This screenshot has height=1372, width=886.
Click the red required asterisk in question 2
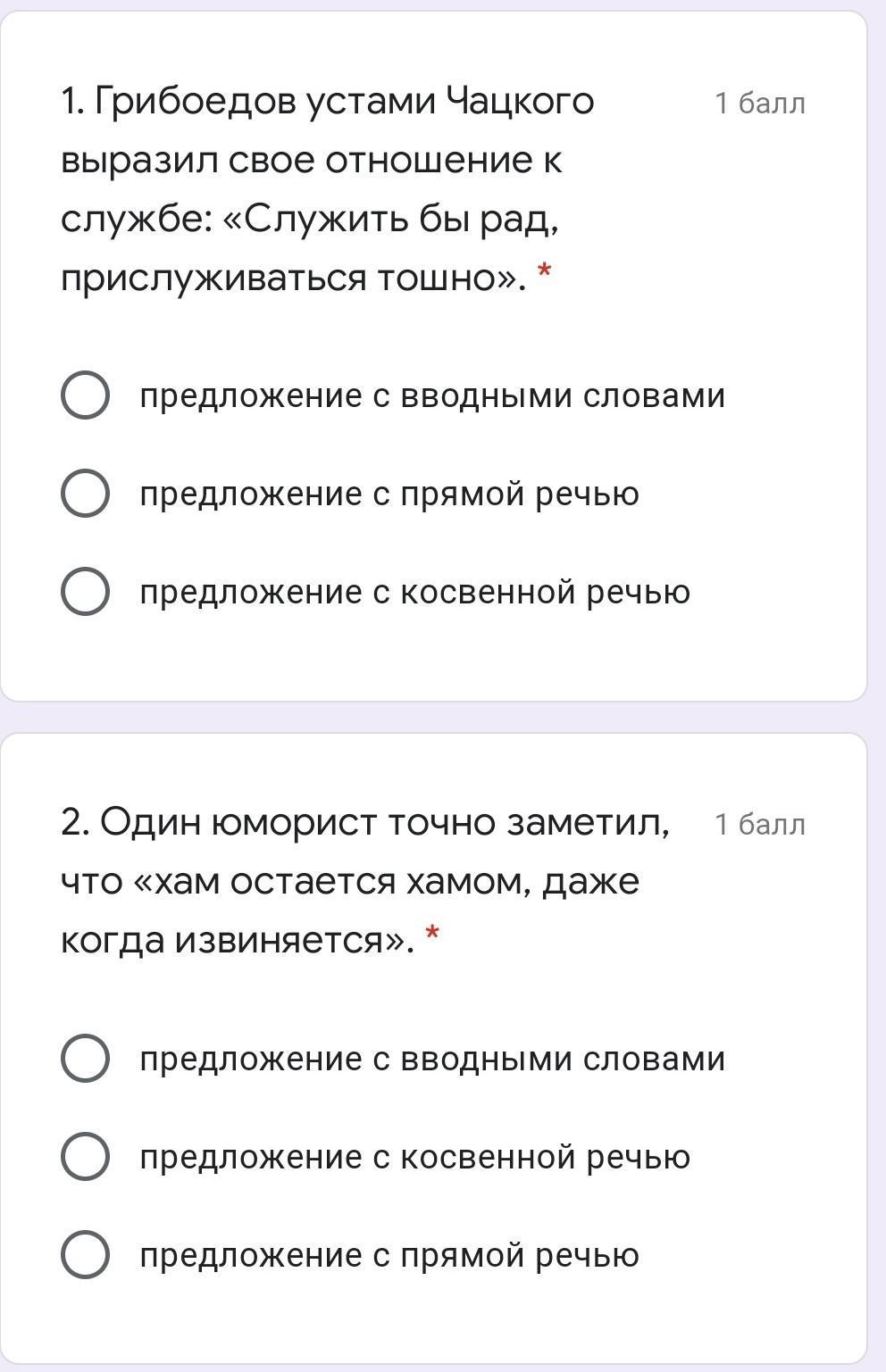(432, 934)
